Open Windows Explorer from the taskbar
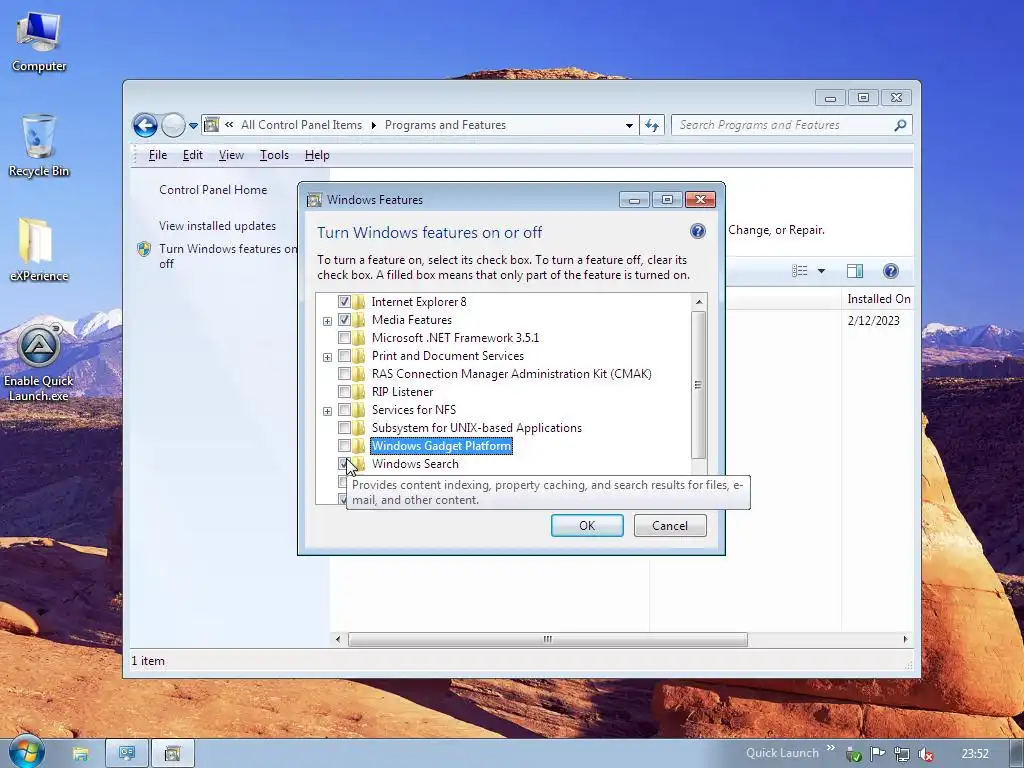Screen dimensions: 1024x768 click(80, 754)
